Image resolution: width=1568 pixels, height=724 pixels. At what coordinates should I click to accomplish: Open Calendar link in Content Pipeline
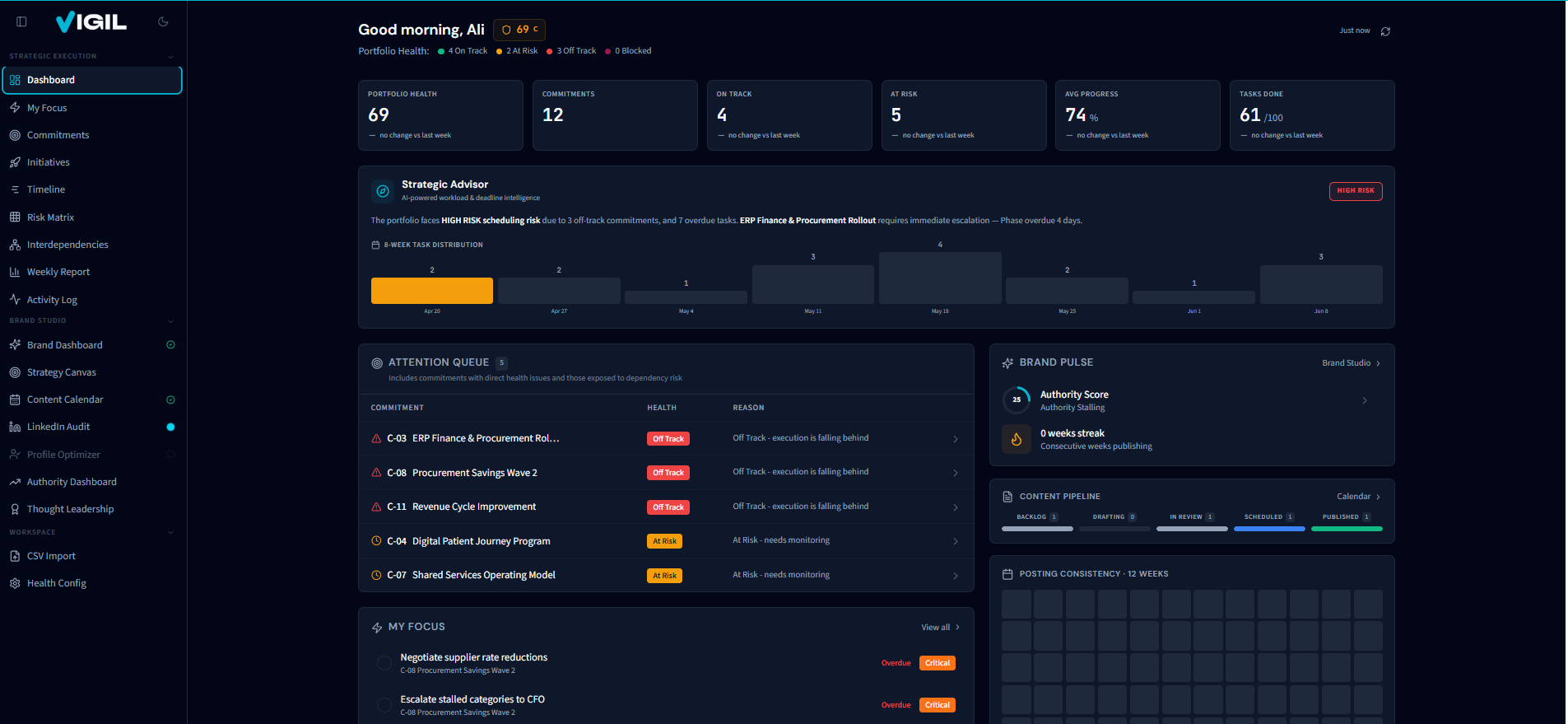click(x=1359, y=497)
